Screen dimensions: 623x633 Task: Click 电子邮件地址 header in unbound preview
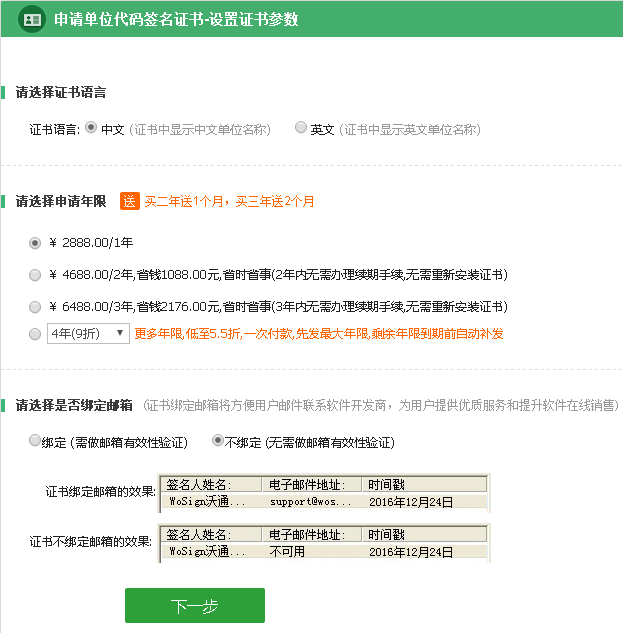pyautogui.click(x=310, y=534)
